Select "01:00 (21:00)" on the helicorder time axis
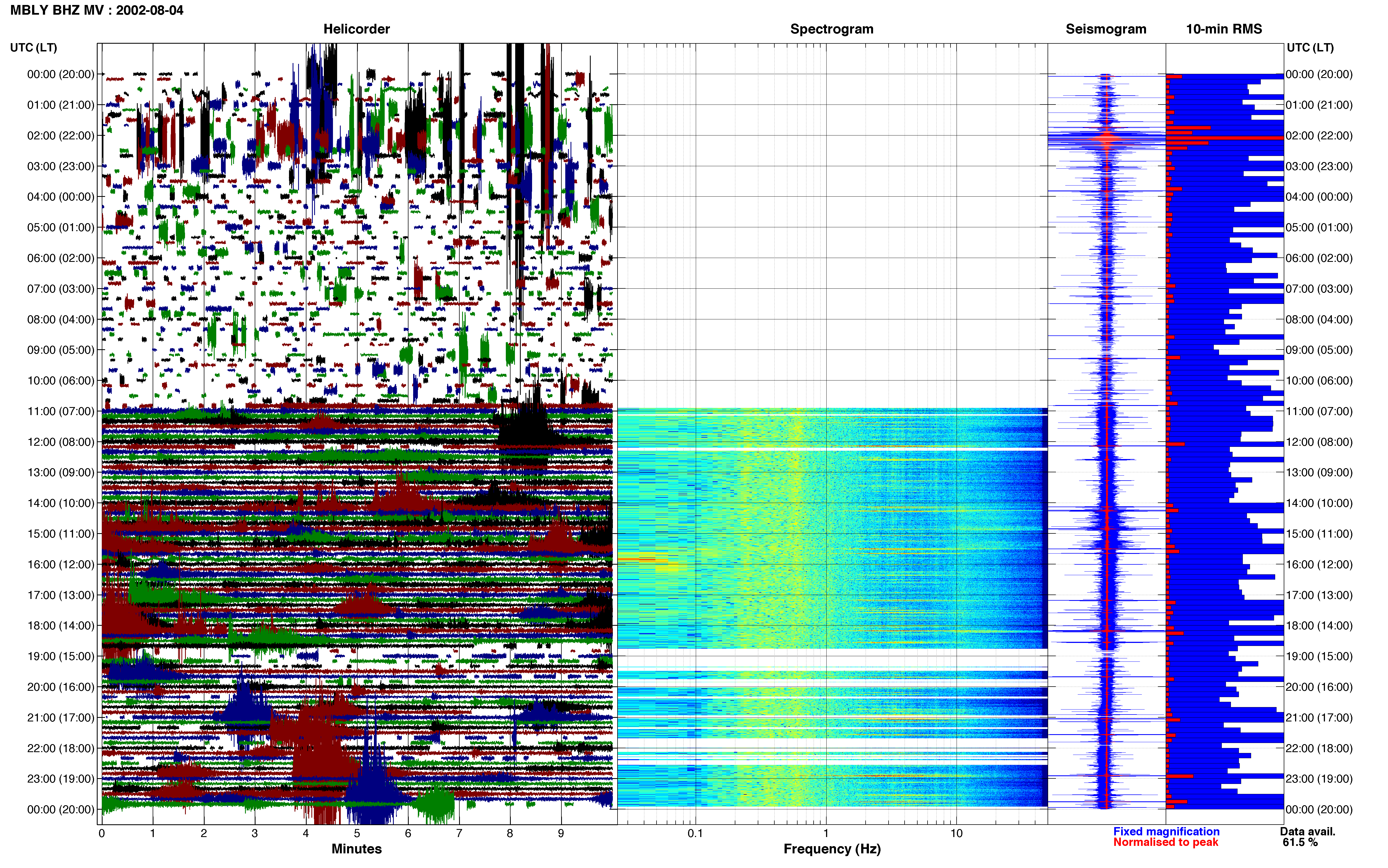Image resolution: width=1388 pixels, height=868 pixels. 61,105
